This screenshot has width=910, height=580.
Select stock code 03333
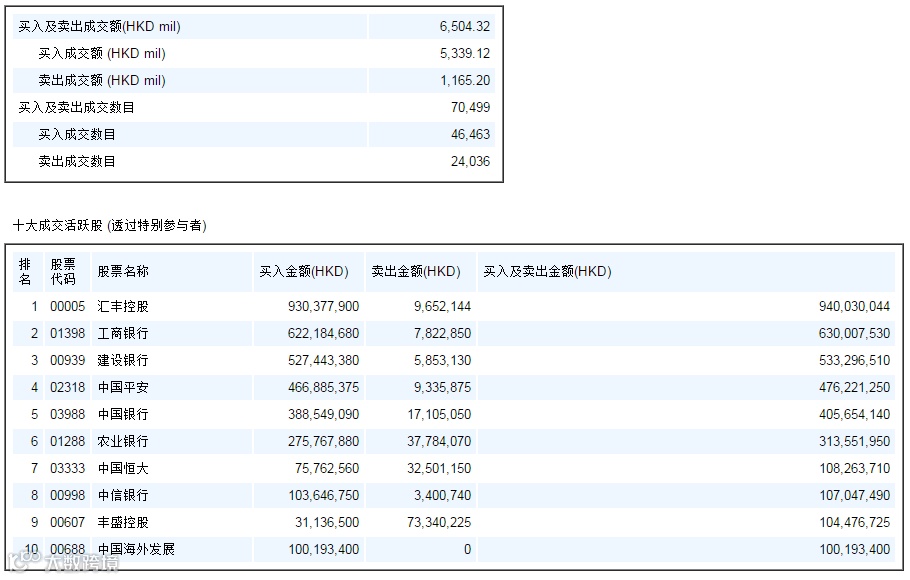[x=67, y=469]
